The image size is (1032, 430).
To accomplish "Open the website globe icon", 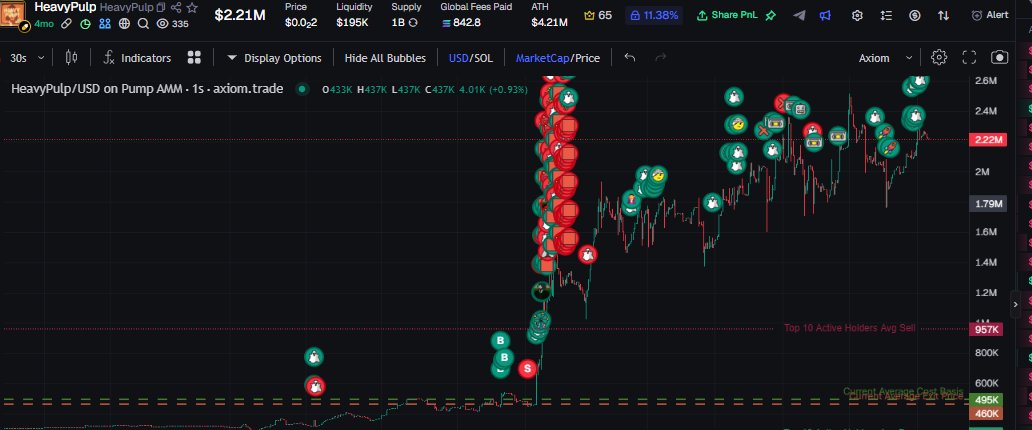I will pyautogui.click(x=124, y=24).
